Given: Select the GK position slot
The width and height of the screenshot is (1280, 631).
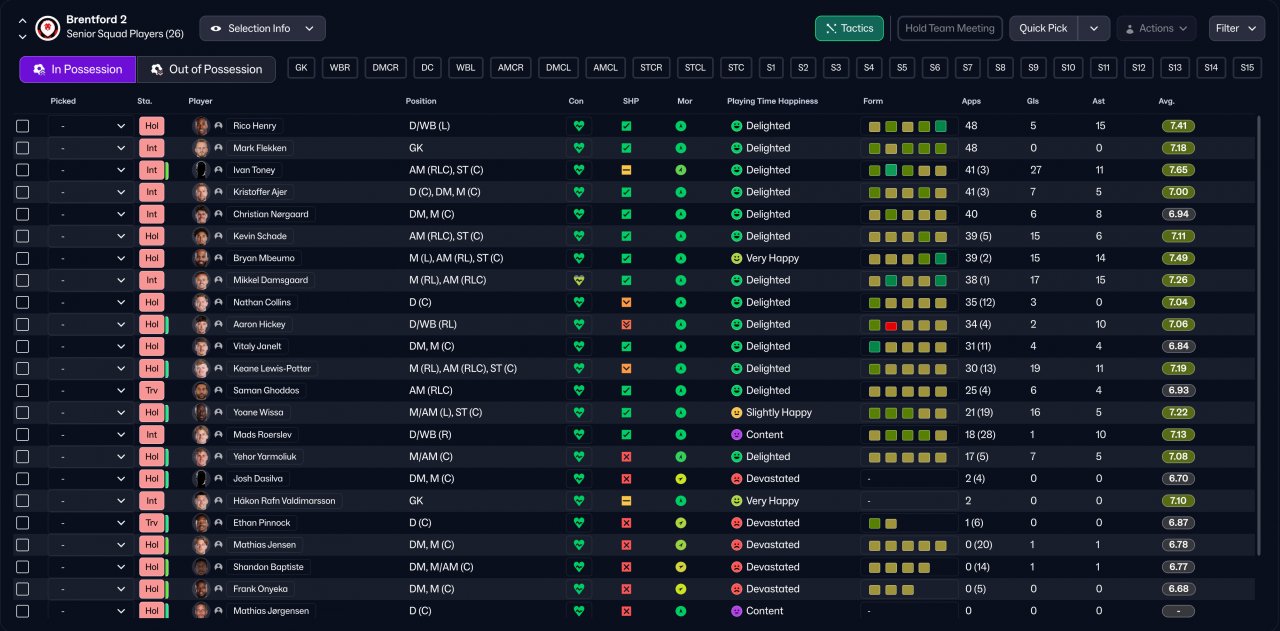Looking at the screenshot, I should click(x=301, y=68).
